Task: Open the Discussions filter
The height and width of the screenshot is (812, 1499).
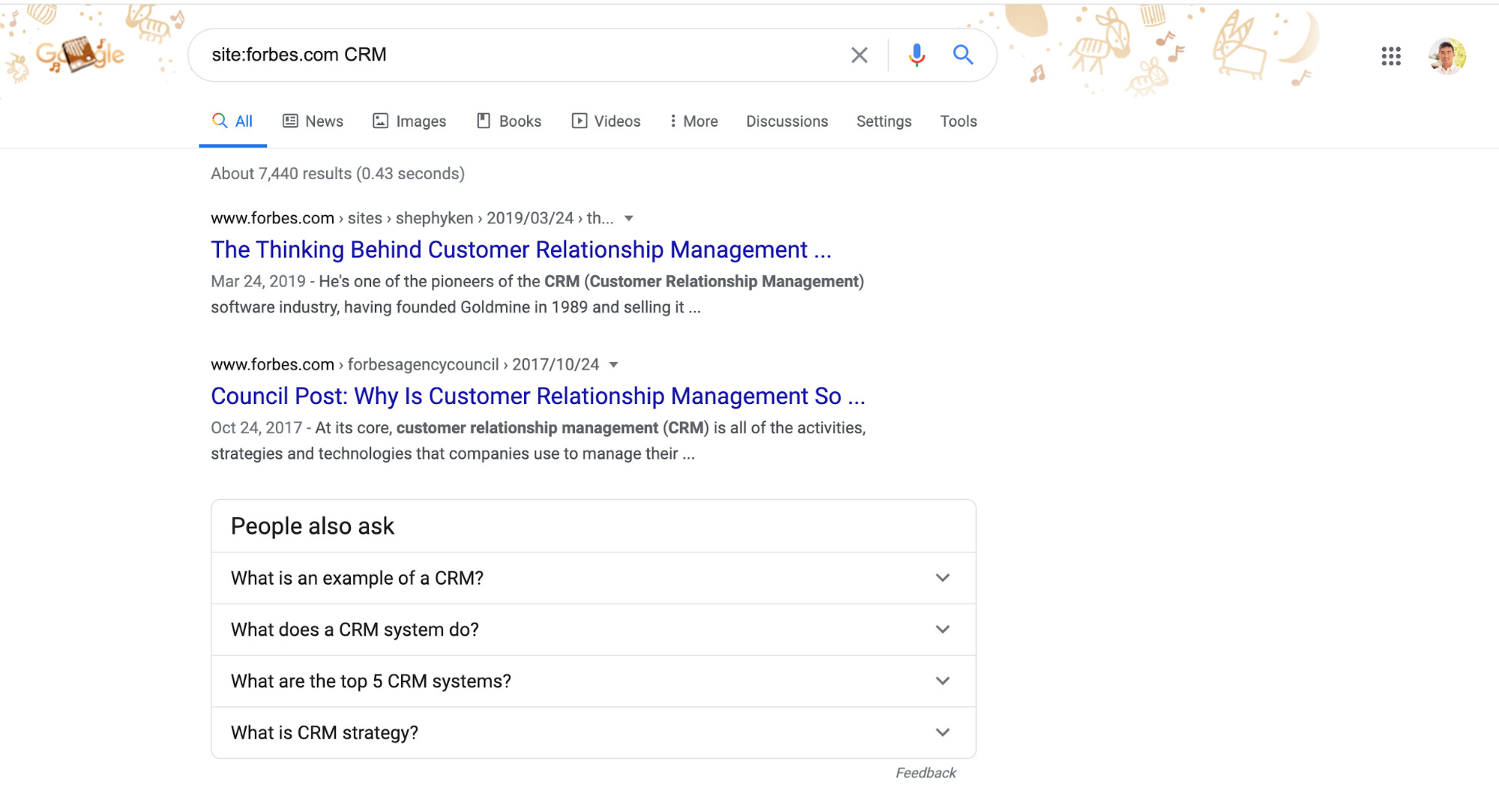Action: (787, 121)
